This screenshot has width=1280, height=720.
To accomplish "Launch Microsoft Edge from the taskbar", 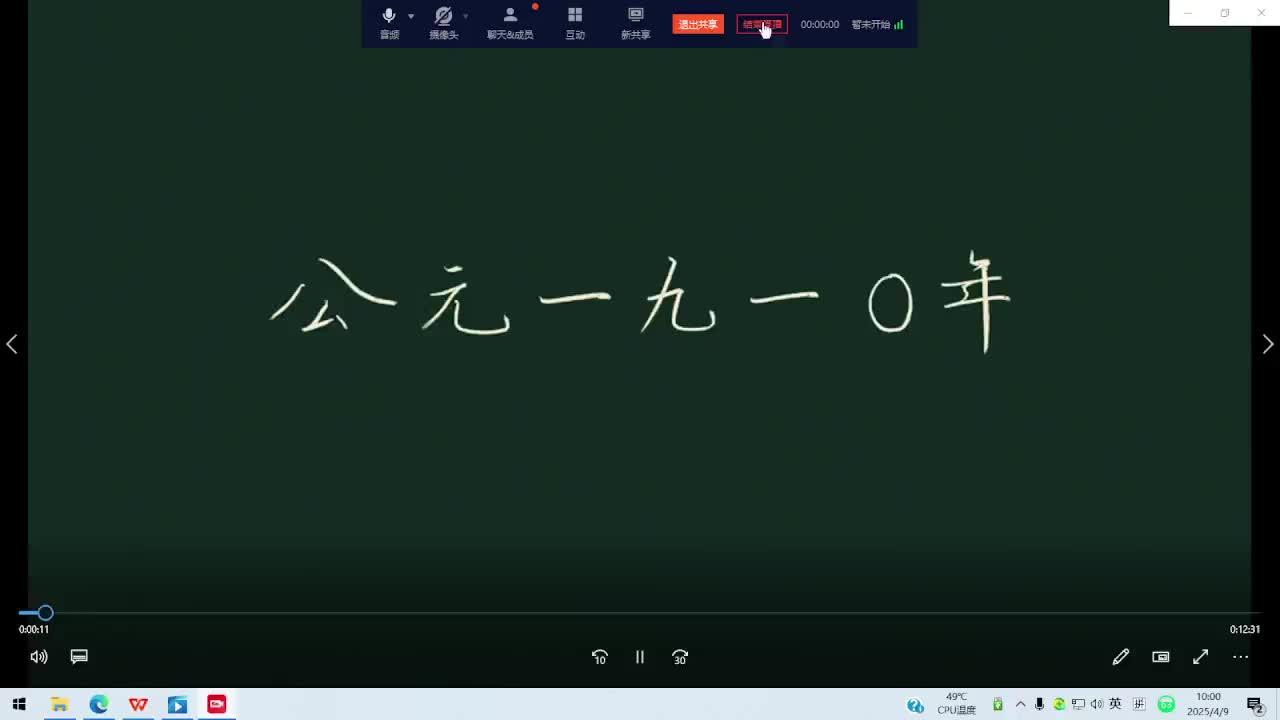I will click(x=99, y=705).
